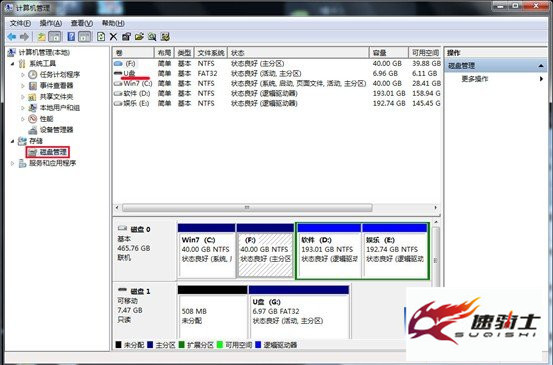Select the U盘 volume row
Screen dimensions: 553x365
click(x=277, y=74)
